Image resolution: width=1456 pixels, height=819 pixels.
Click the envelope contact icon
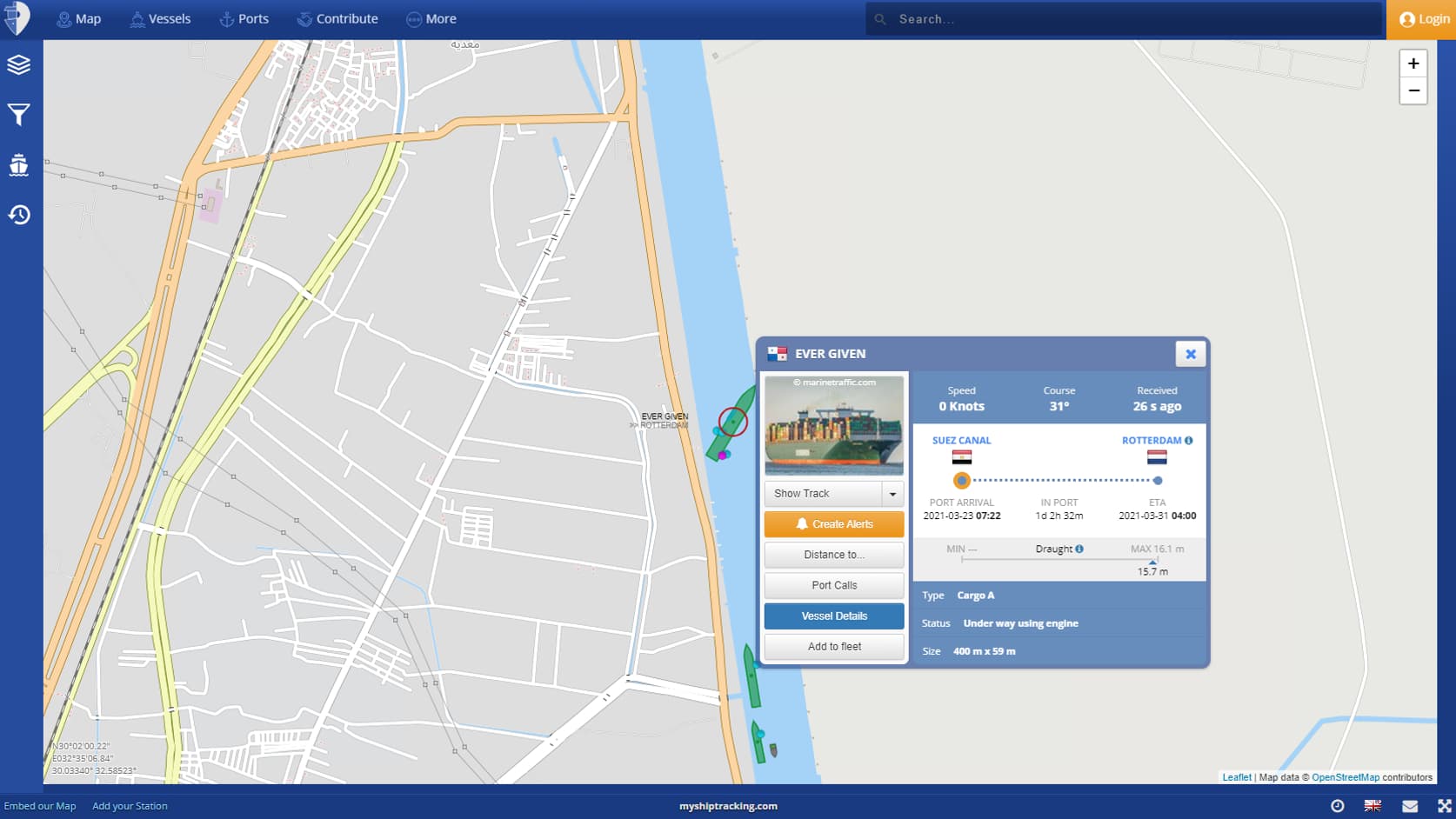tap(1410, 806)
